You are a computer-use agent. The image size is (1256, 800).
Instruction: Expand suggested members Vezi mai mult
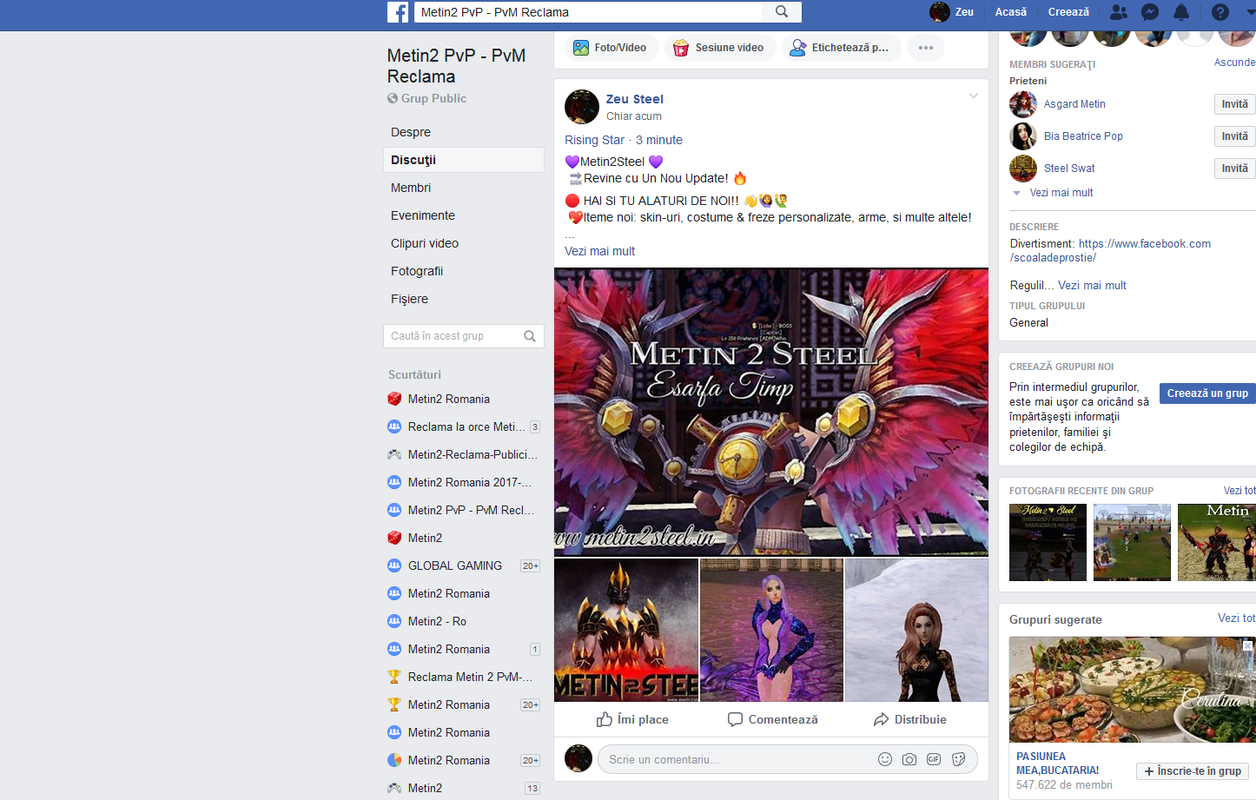1061,193
